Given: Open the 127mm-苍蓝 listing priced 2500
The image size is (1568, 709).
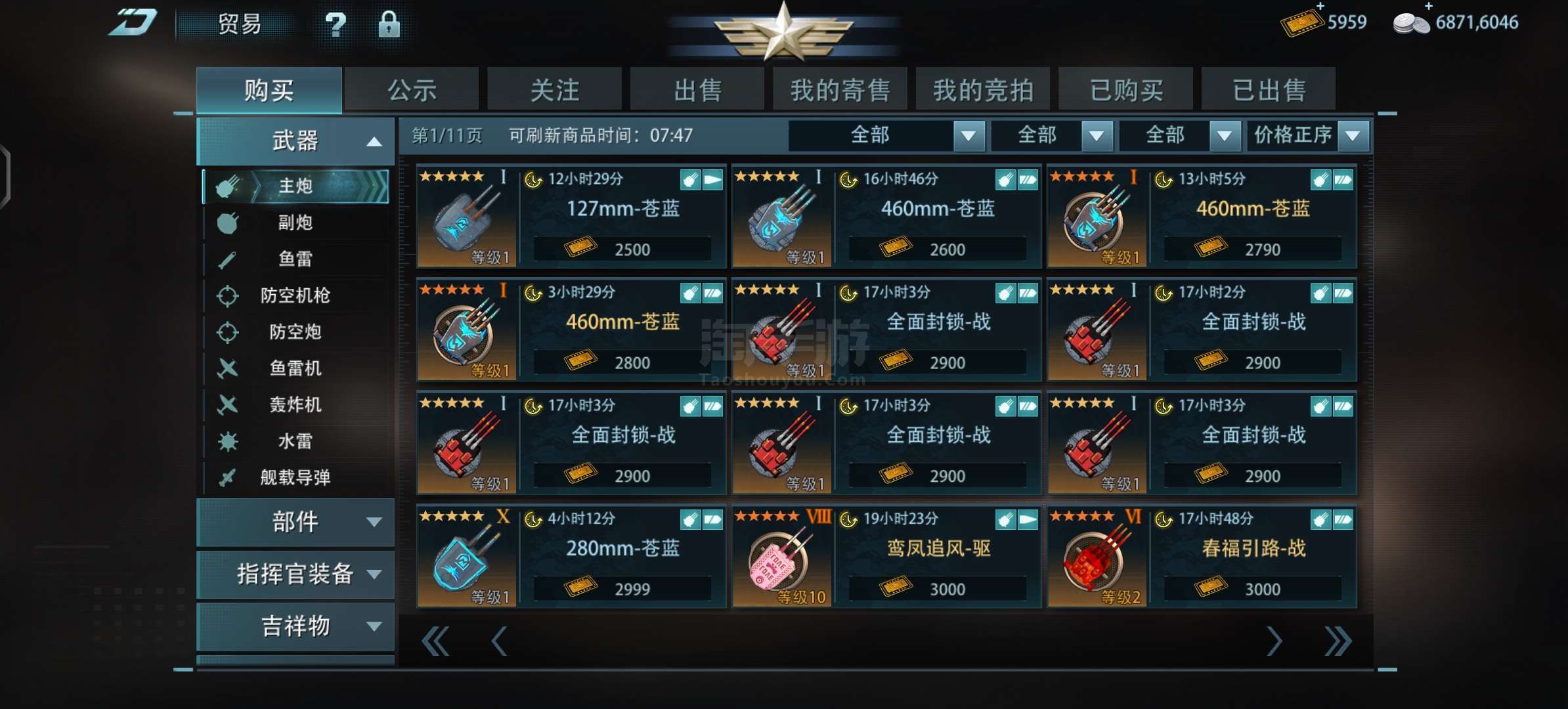Looking at the screenshot, I should 571,216.
